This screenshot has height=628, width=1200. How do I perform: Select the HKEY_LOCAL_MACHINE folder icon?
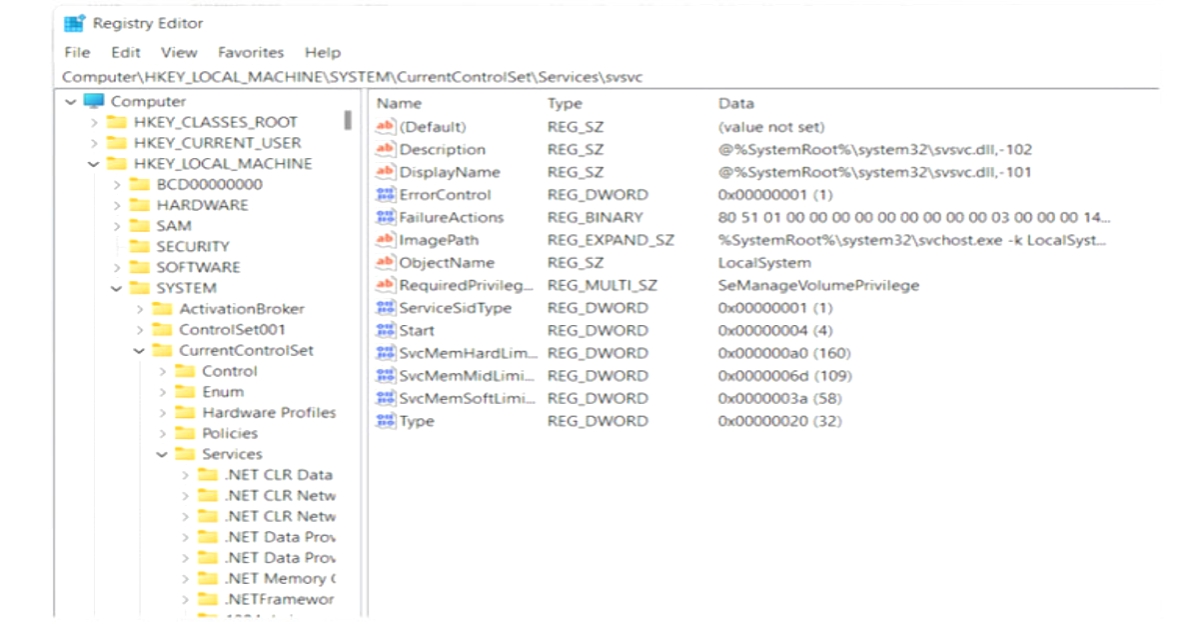pos(117,164)
